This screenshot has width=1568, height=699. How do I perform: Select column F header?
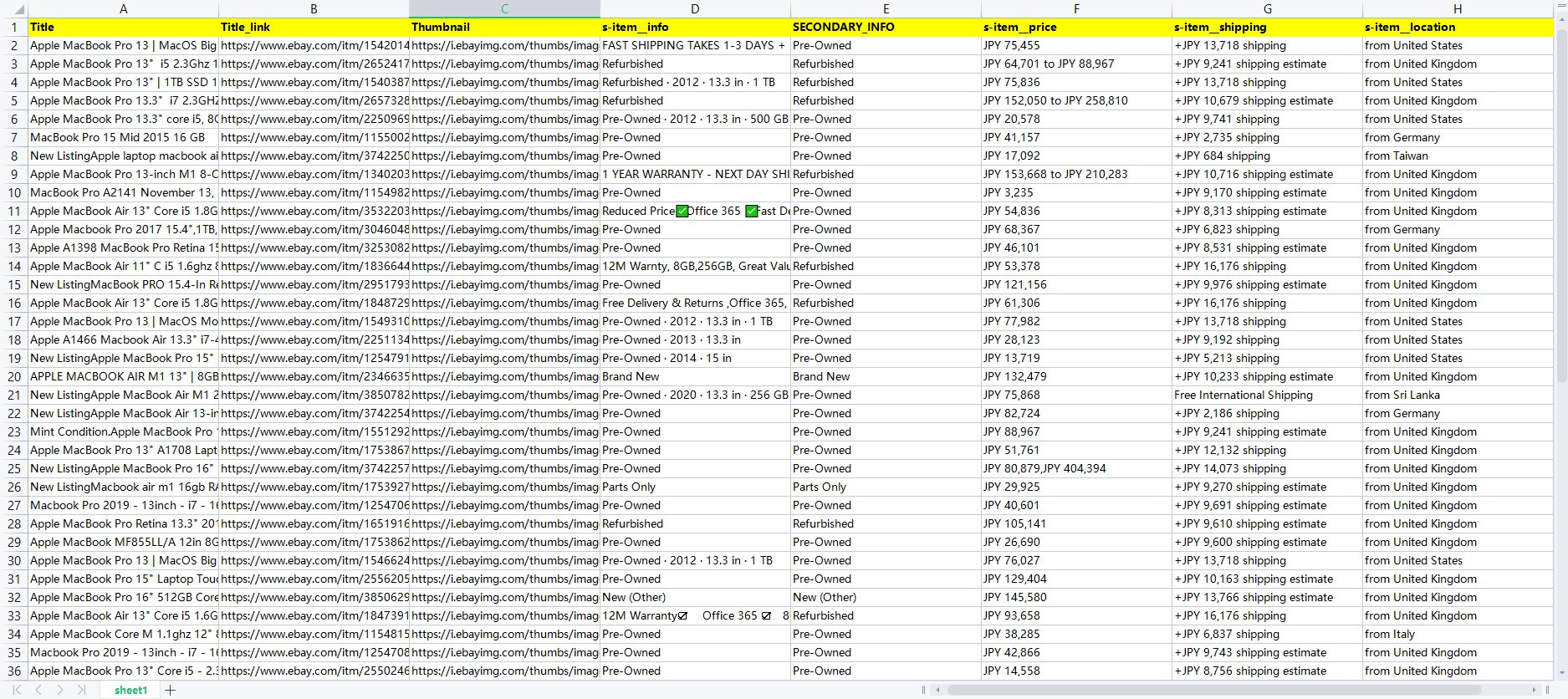(1076, 8)
